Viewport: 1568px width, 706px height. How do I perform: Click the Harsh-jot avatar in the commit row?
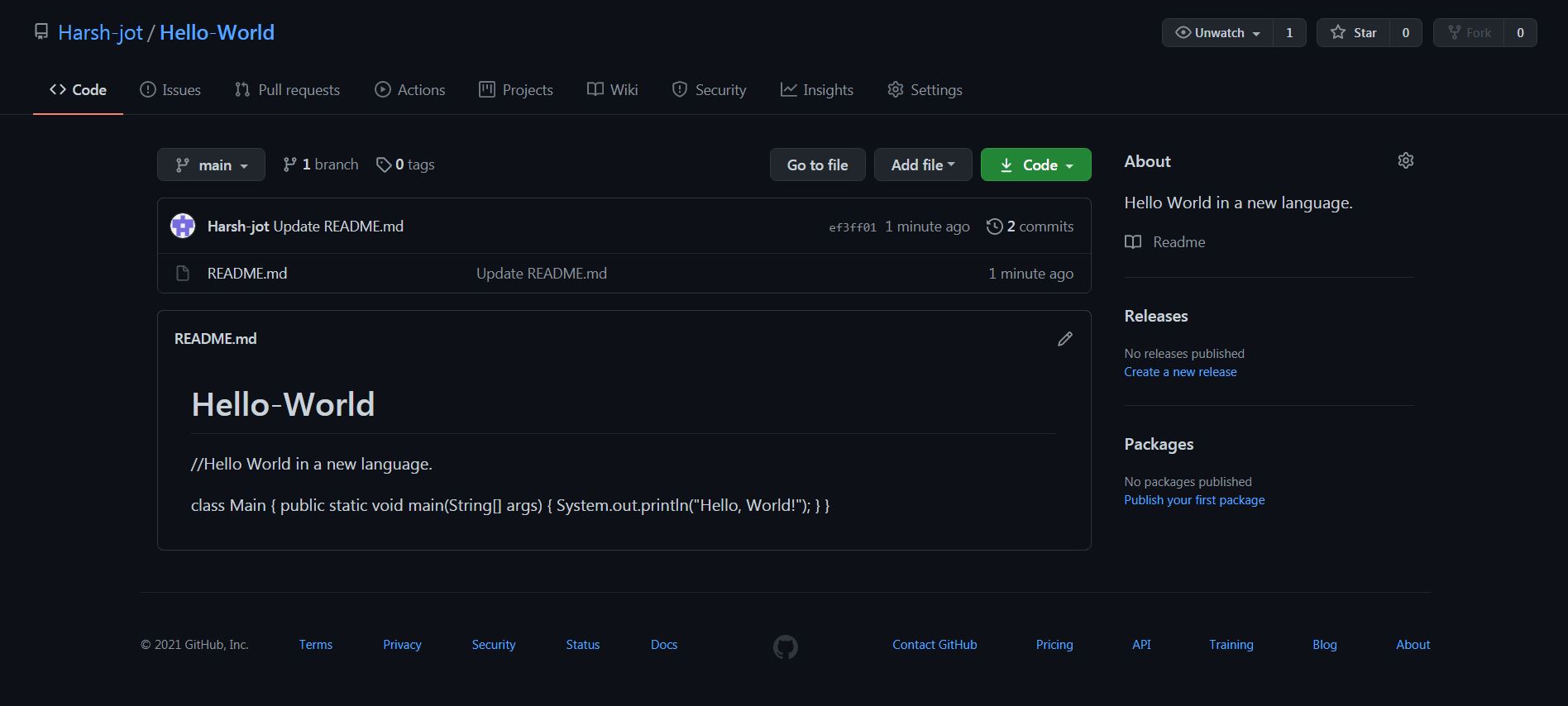[x=183, y=226]
